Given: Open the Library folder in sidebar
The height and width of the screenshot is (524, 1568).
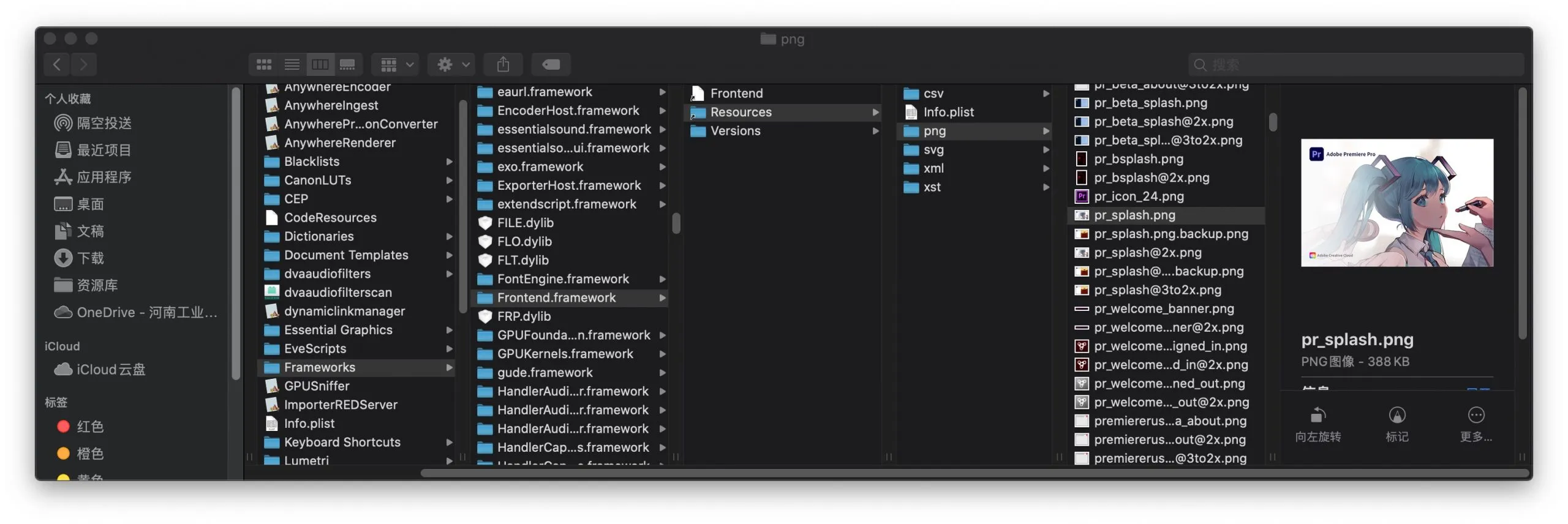Looking at the screenshot, I should [86, 285].
